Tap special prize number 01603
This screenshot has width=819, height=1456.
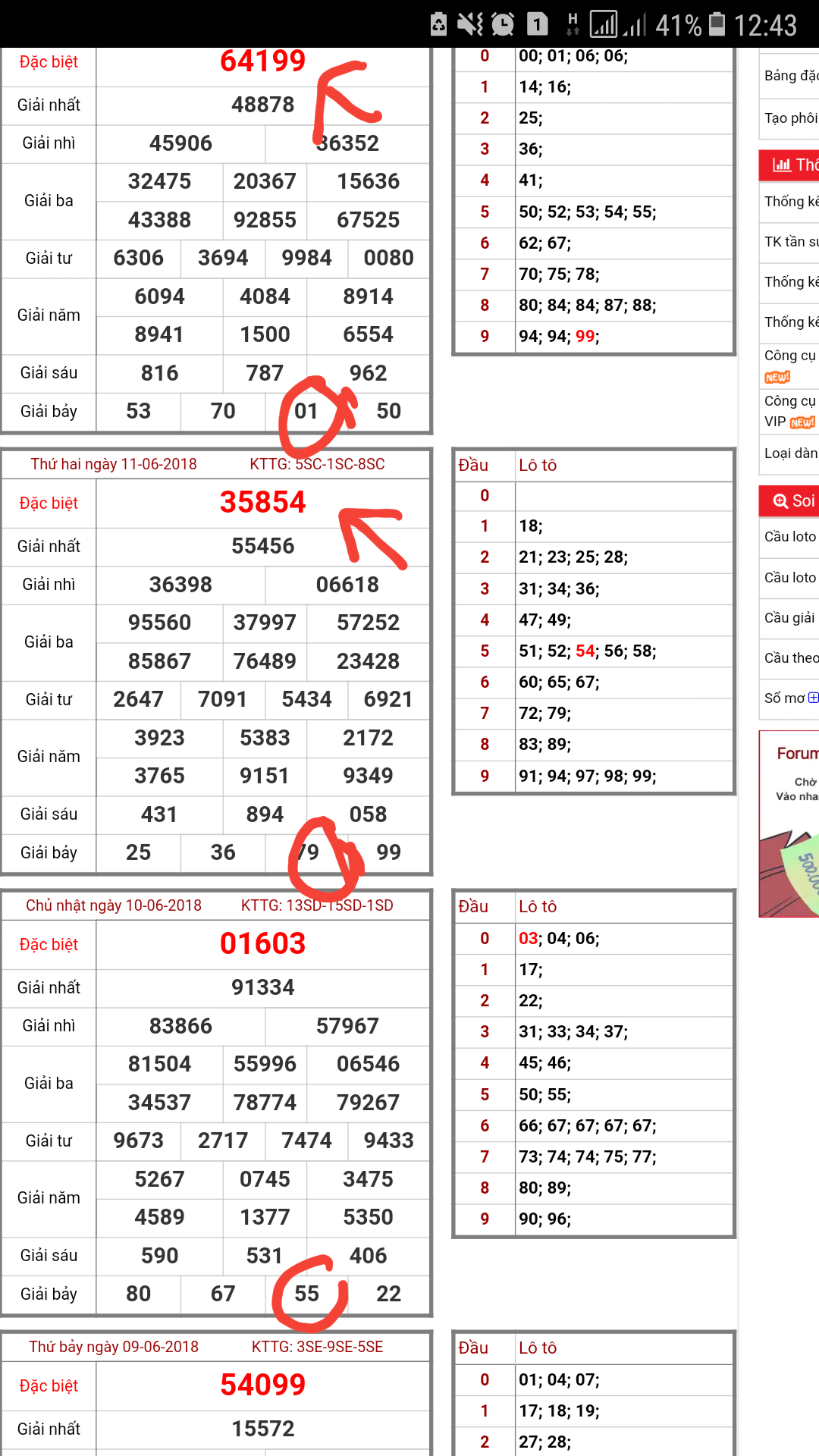pyautogui.click(x=262, y=943)
